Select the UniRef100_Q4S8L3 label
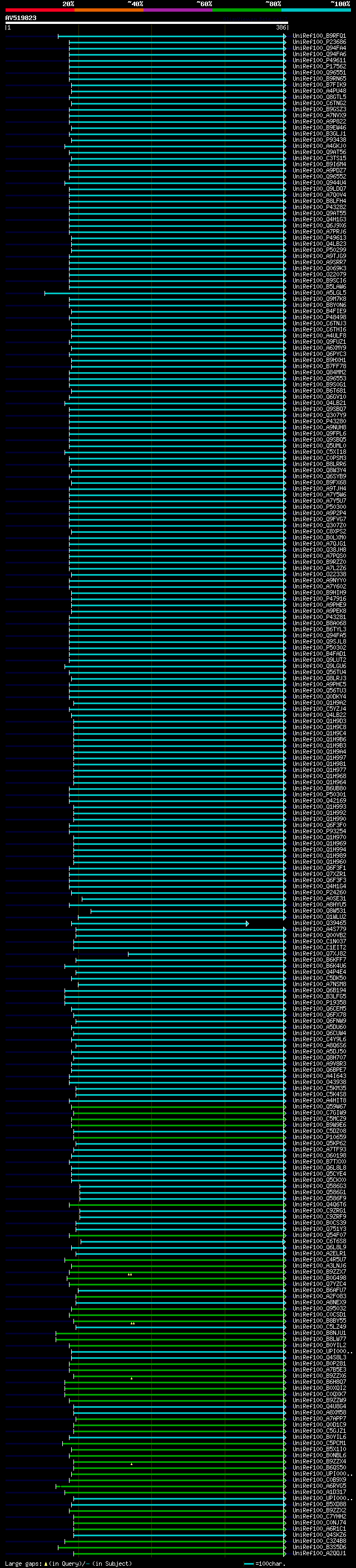 319,1357
